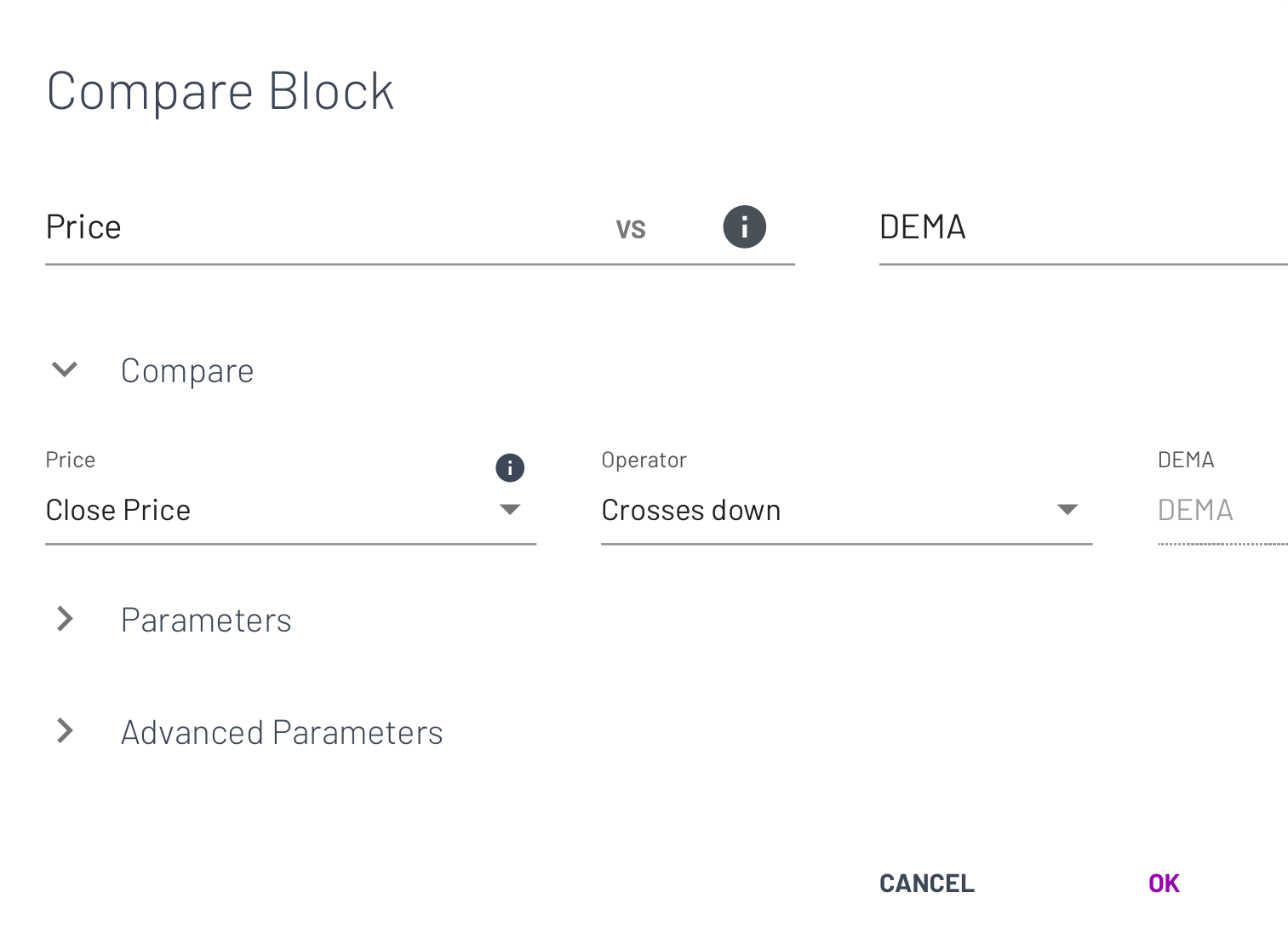Screen dimensions: 1288x927
Task: Click the vs label between fields
Action: click(631, 229)
